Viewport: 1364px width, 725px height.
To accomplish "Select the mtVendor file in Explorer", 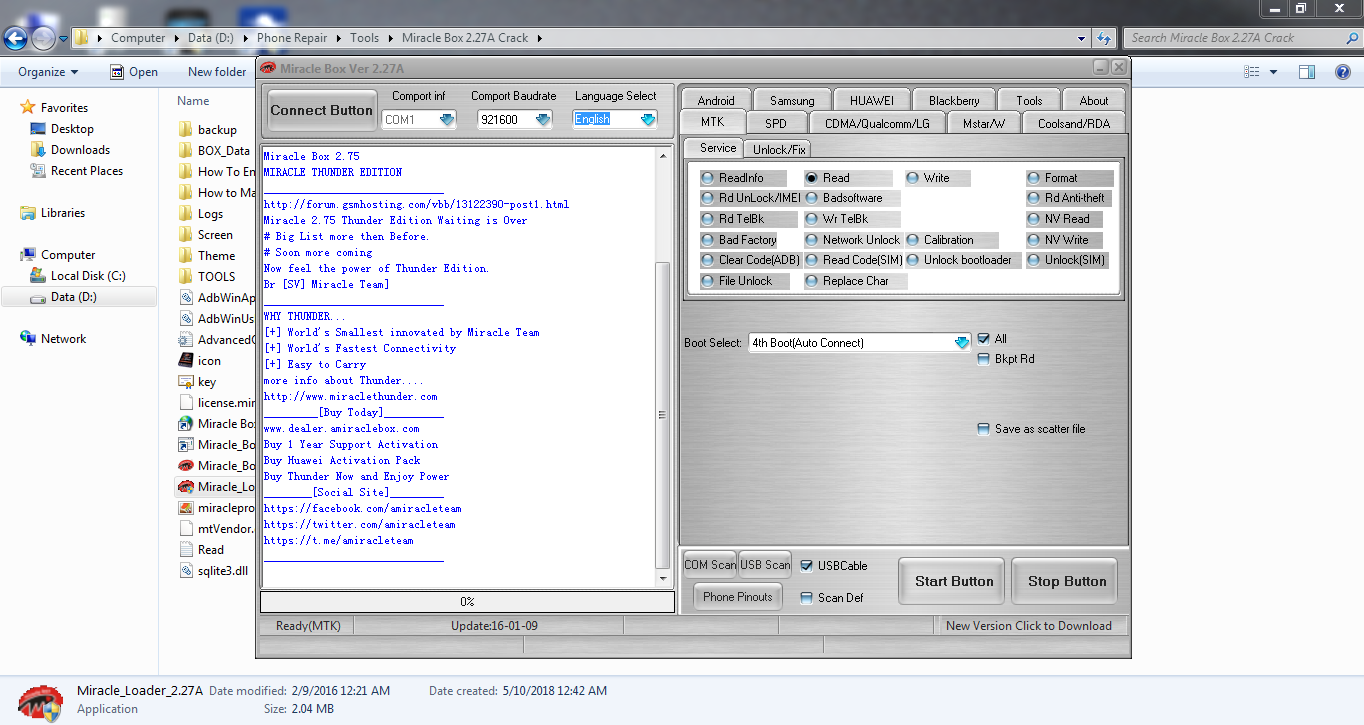I will [214, 529].
